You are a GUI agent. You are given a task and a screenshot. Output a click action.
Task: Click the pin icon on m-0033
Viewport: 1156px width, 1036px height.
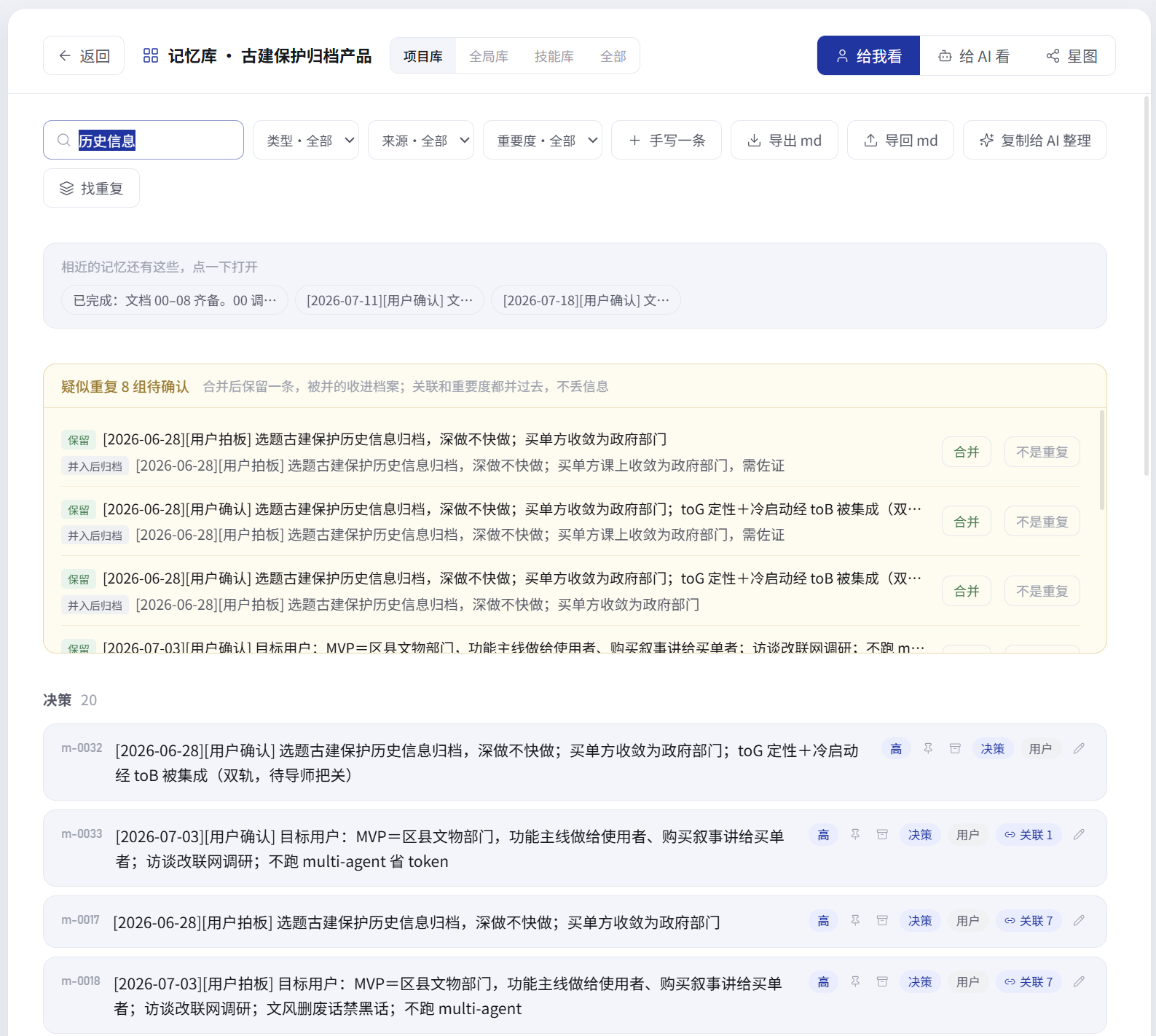click(855, 835)
